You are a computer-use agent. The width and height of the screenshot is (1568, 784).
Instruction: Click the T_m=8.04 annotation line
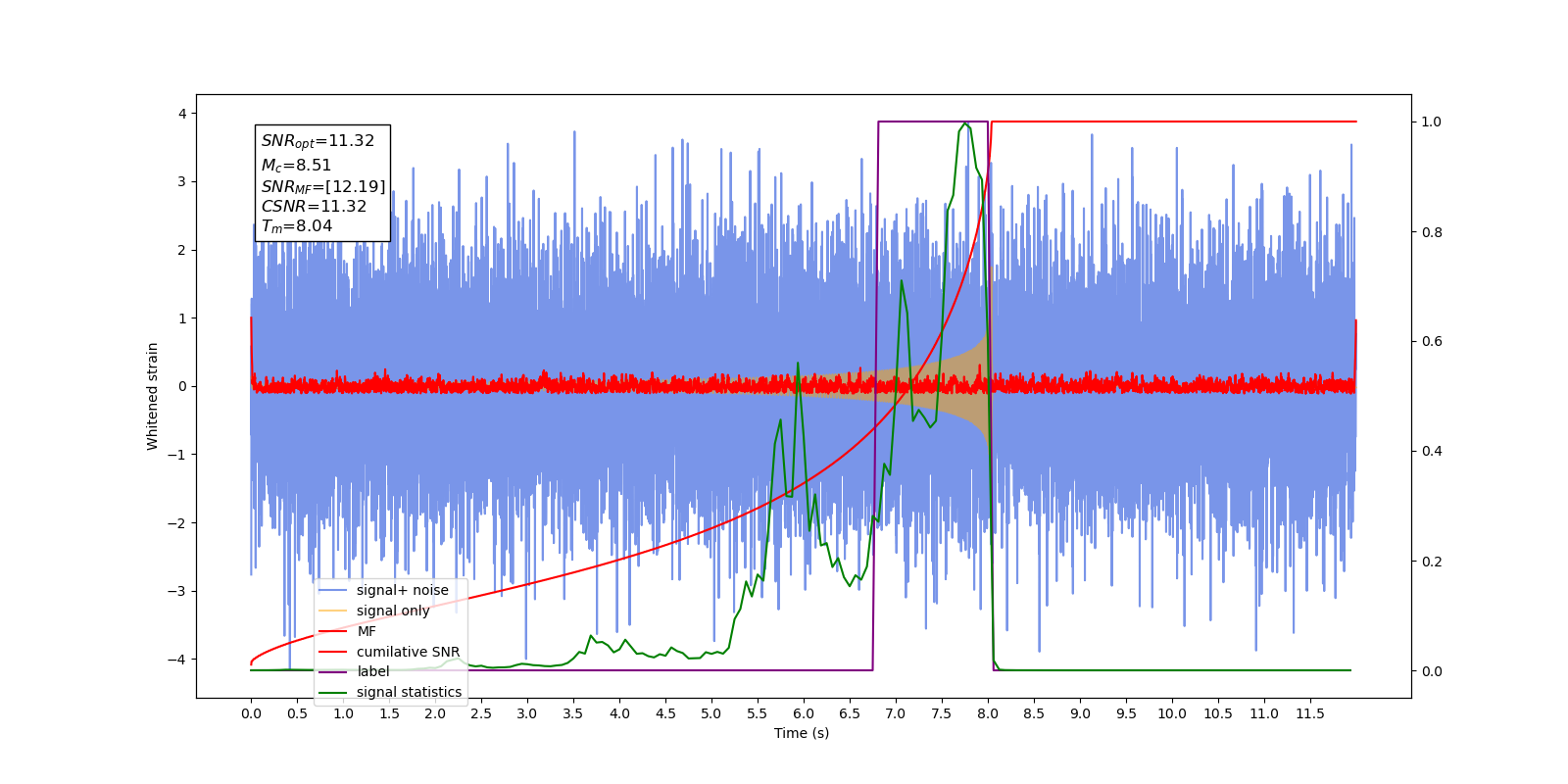(297, 225)
